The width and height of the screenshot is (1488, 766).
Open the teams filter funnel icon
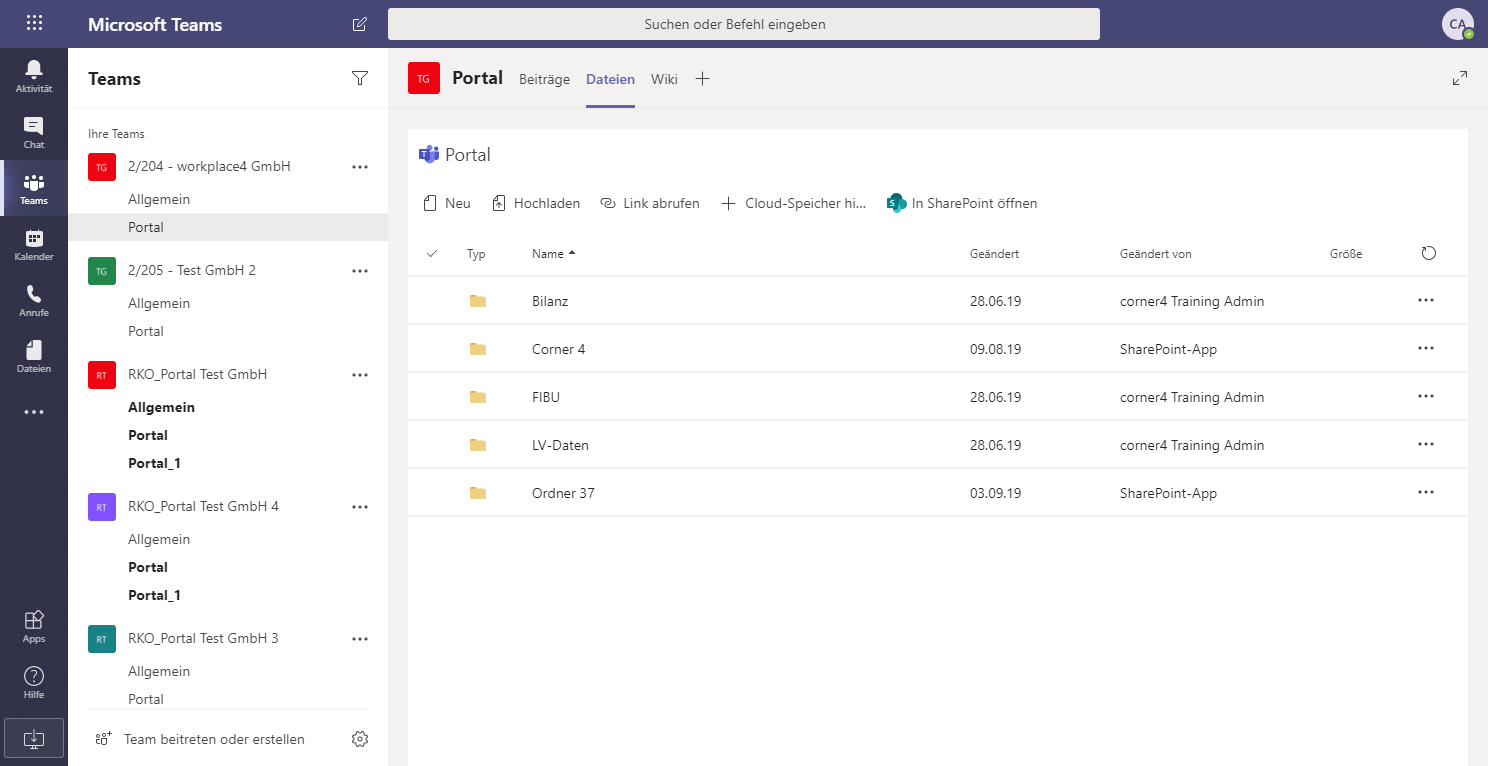[x=360, y=79]
